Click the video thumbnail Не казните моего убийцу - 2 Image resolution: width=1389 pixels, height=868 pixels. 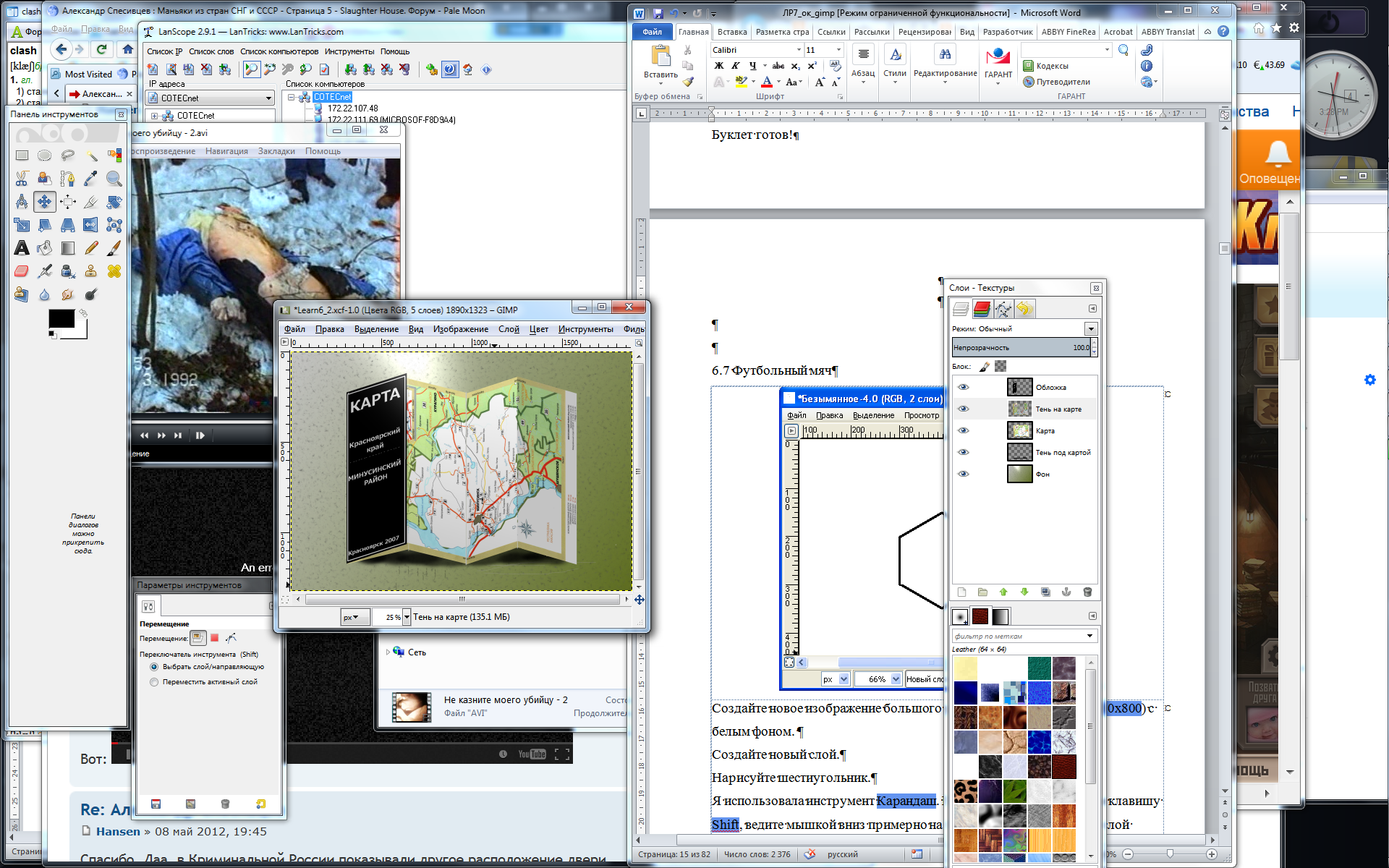coord(412,707)
